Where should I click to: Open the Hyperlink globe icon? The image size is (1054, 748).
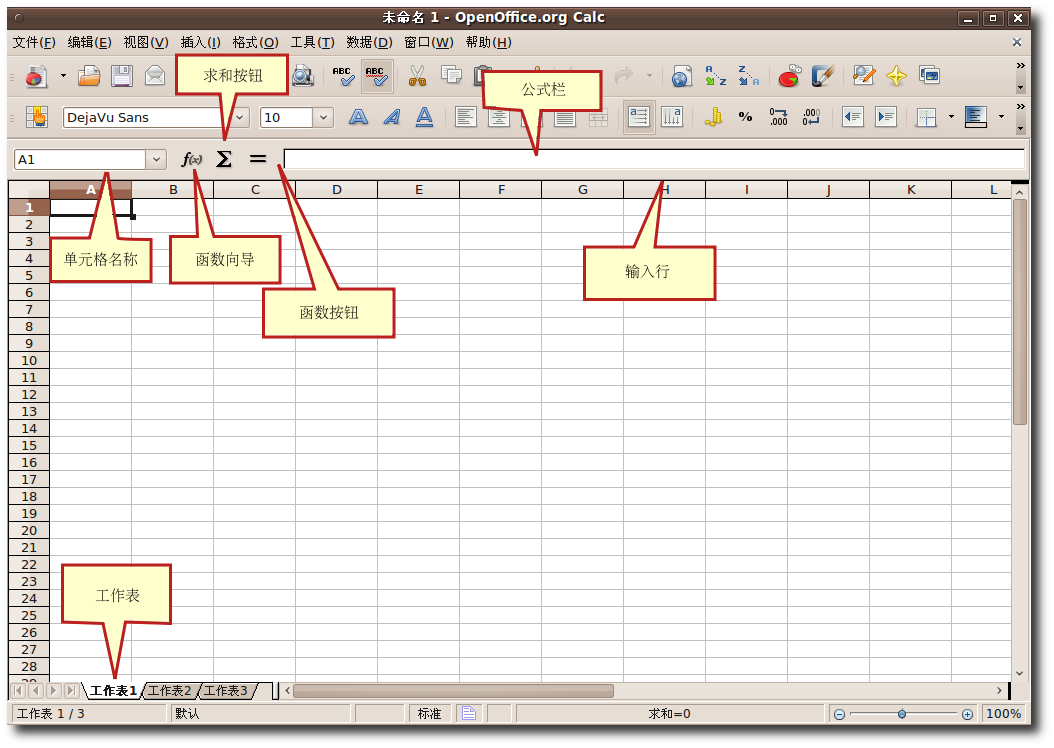pyautogui.click(x=682, y=76)
